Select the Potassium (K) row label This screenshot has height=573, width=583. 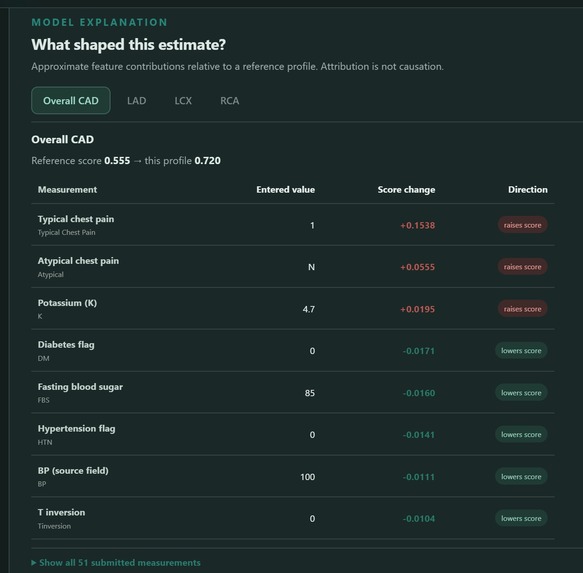[67, 303]
